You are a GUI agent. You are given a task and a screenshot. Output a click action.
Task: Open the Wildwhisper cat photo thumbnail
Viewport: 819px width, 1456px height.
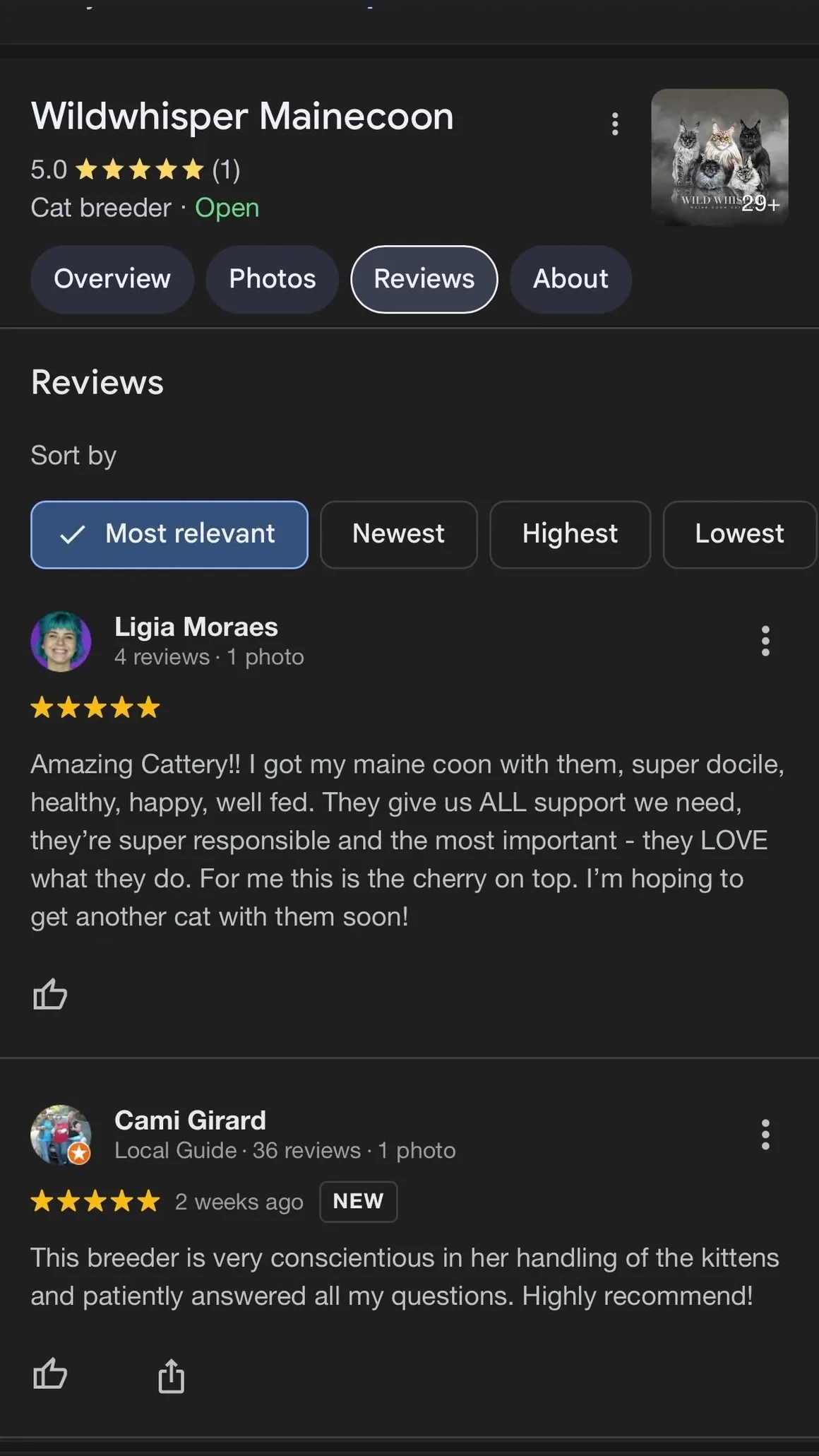tap(719, 158)
